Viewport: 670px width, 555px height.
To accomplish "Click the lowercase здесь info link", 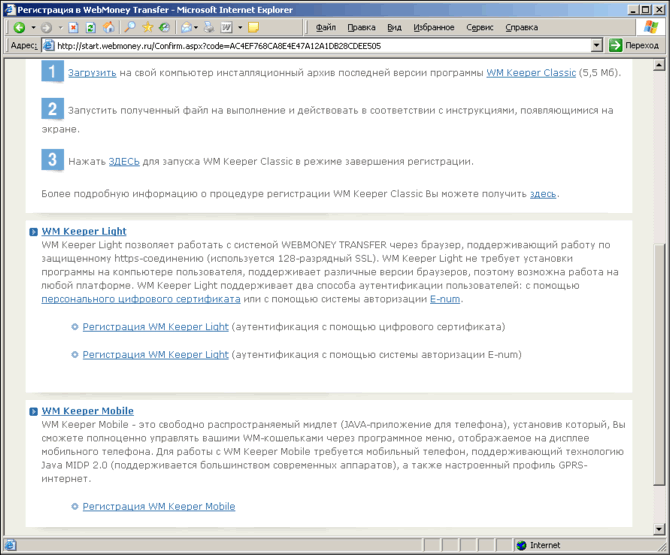I will point(543,194).
